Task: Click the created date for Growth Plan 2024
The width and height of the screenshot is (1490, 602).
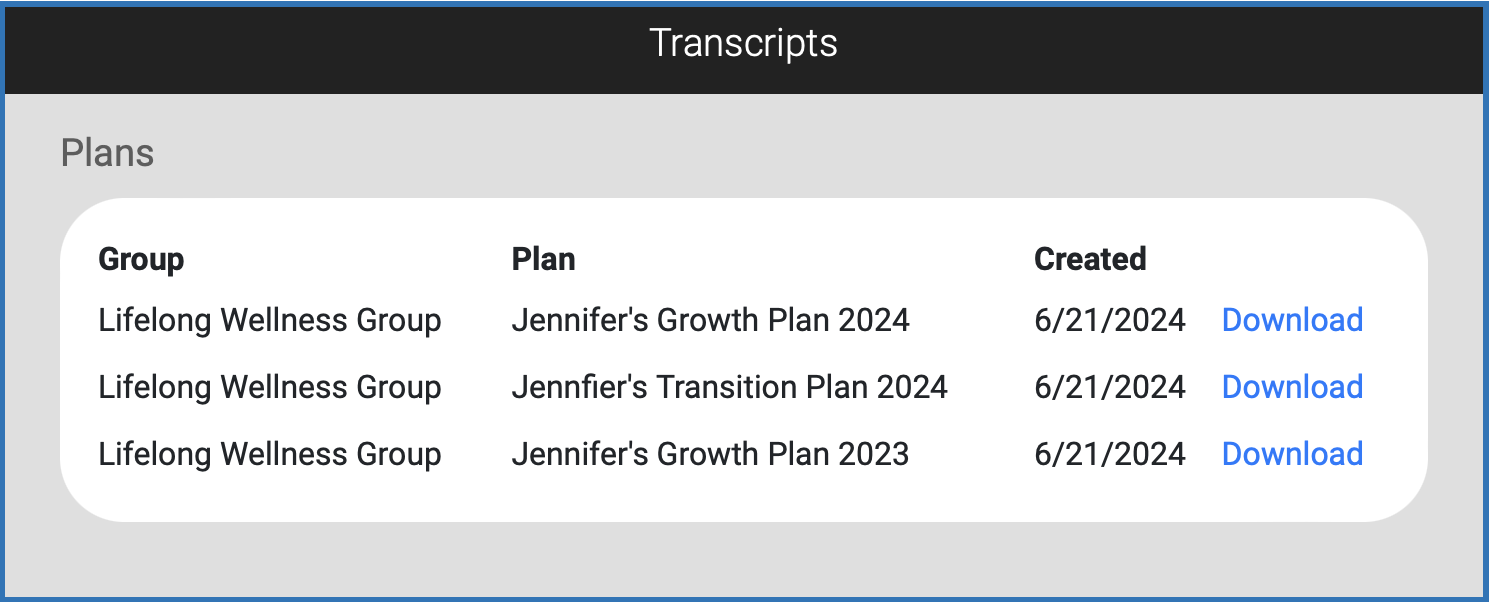Action: pyautogui.click(x=1110, y=320)
